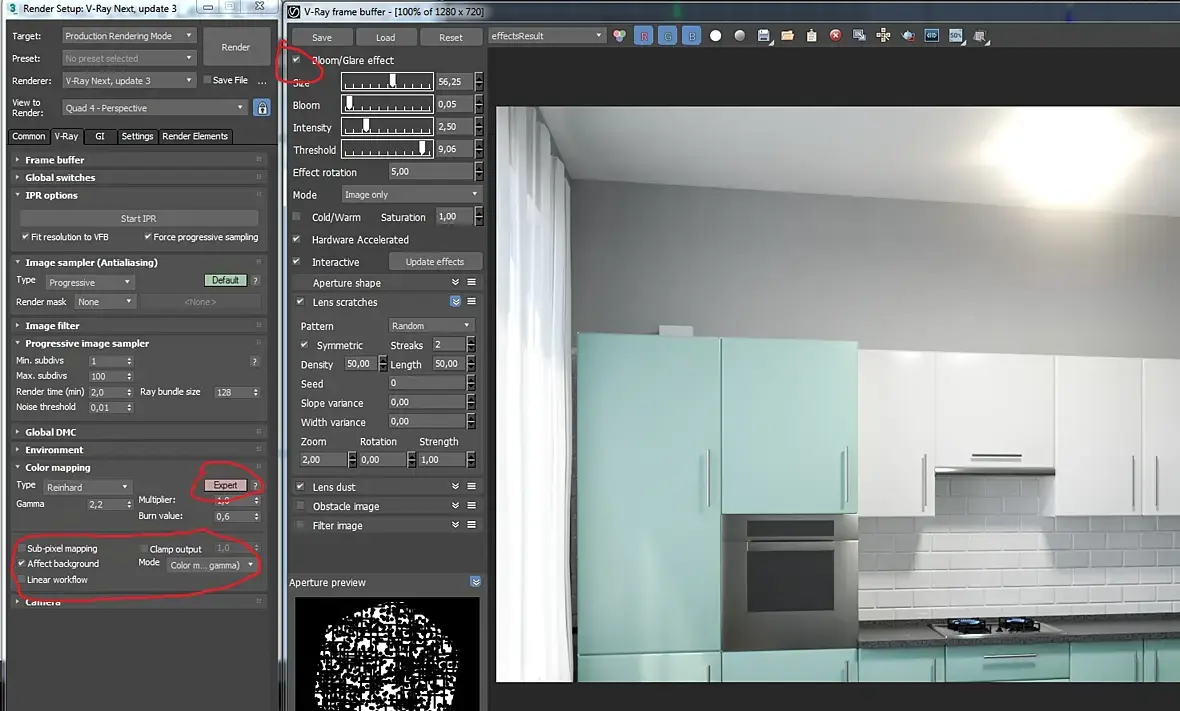Switch to RGB color channels icon
Image resolution: width=1180 pixels, height=711 pixels.
(x=619, y=36)
